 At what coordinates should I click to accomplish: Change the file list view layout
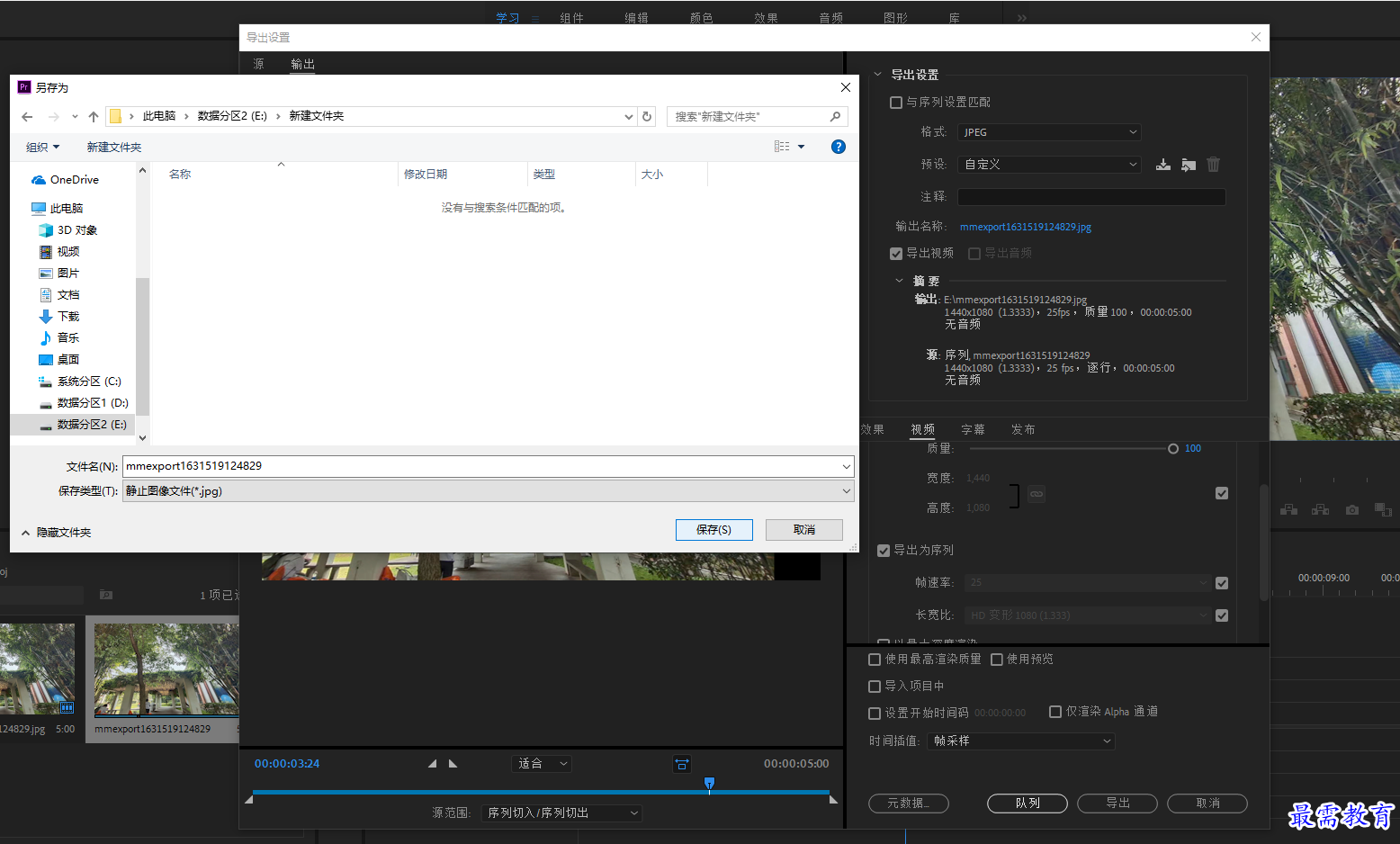(x=782, y=147)
